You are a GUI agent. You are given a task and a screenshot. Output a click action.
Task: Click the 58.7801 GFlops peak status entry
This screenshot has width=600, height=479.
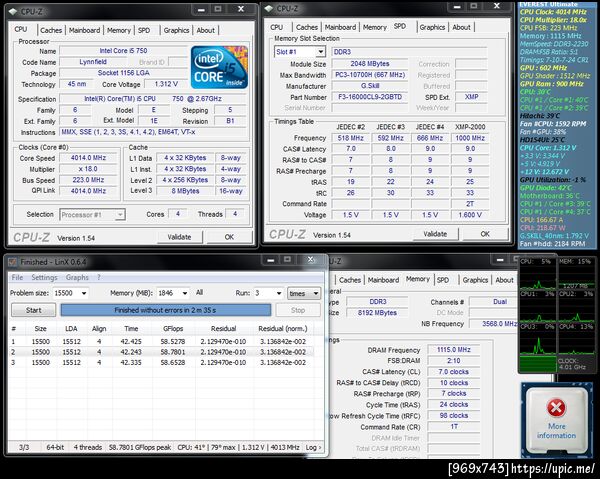coord(140,447)
